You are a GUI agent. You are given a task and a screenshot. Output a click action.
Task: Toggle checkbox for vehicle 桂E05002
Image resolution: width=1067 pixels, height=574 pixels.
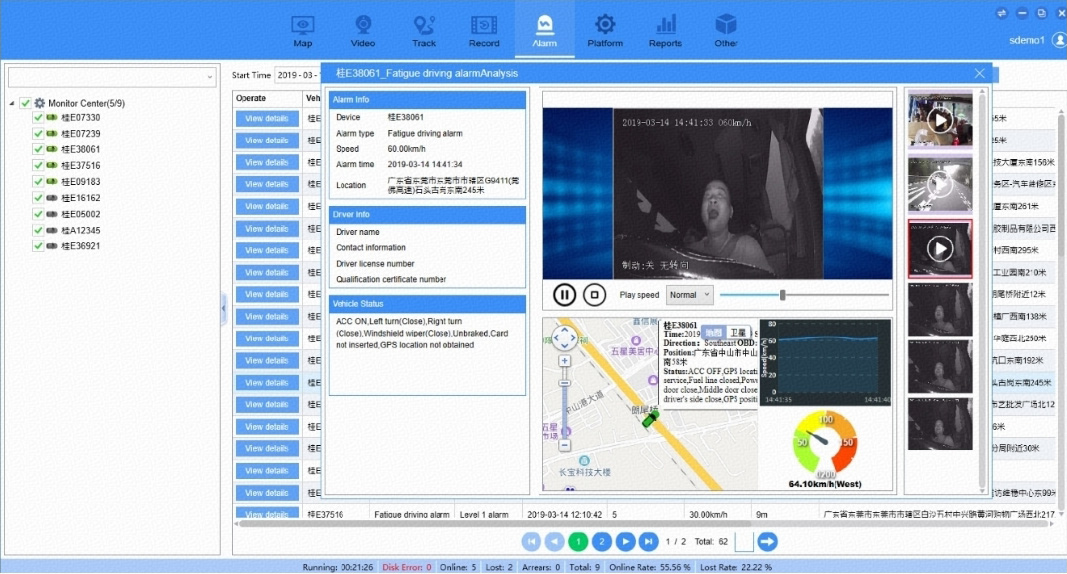[38, 214]
